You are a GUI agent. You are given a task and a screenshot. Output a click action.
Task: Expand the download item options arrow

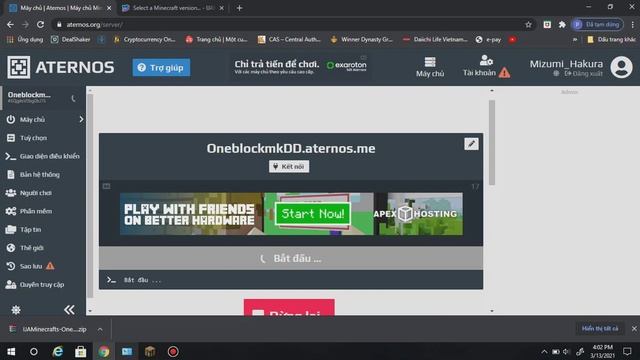coord(100,329)
